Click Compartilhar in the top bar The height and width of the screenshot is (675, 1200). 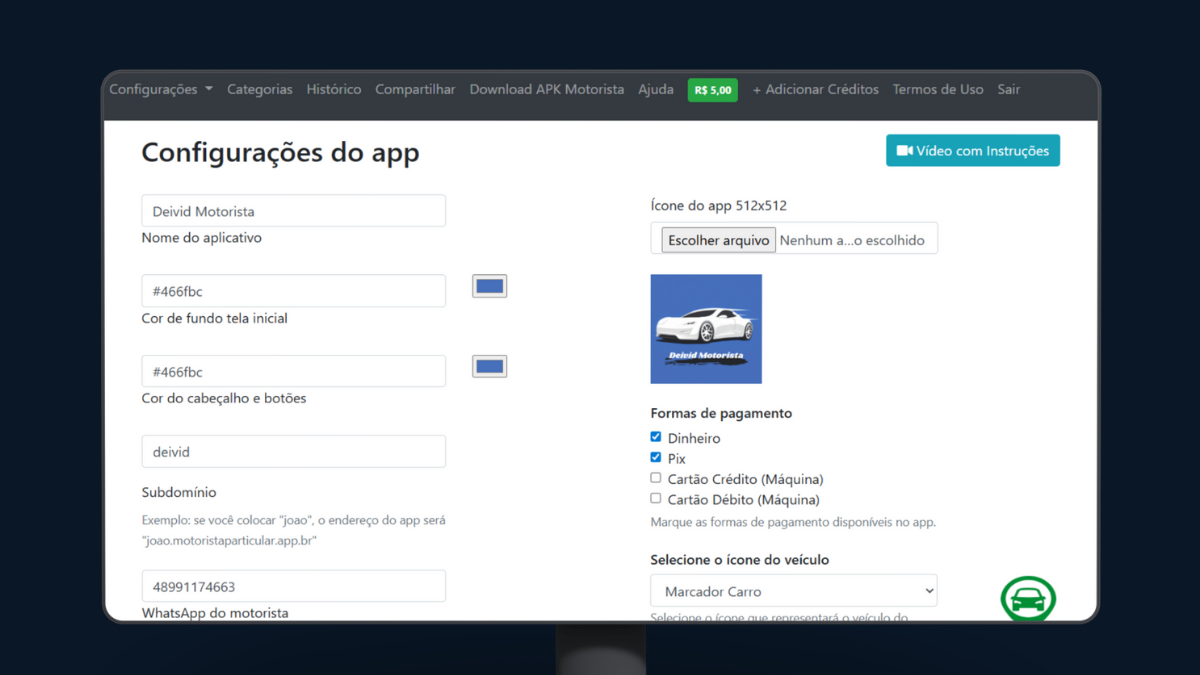[x=415, y=89]
